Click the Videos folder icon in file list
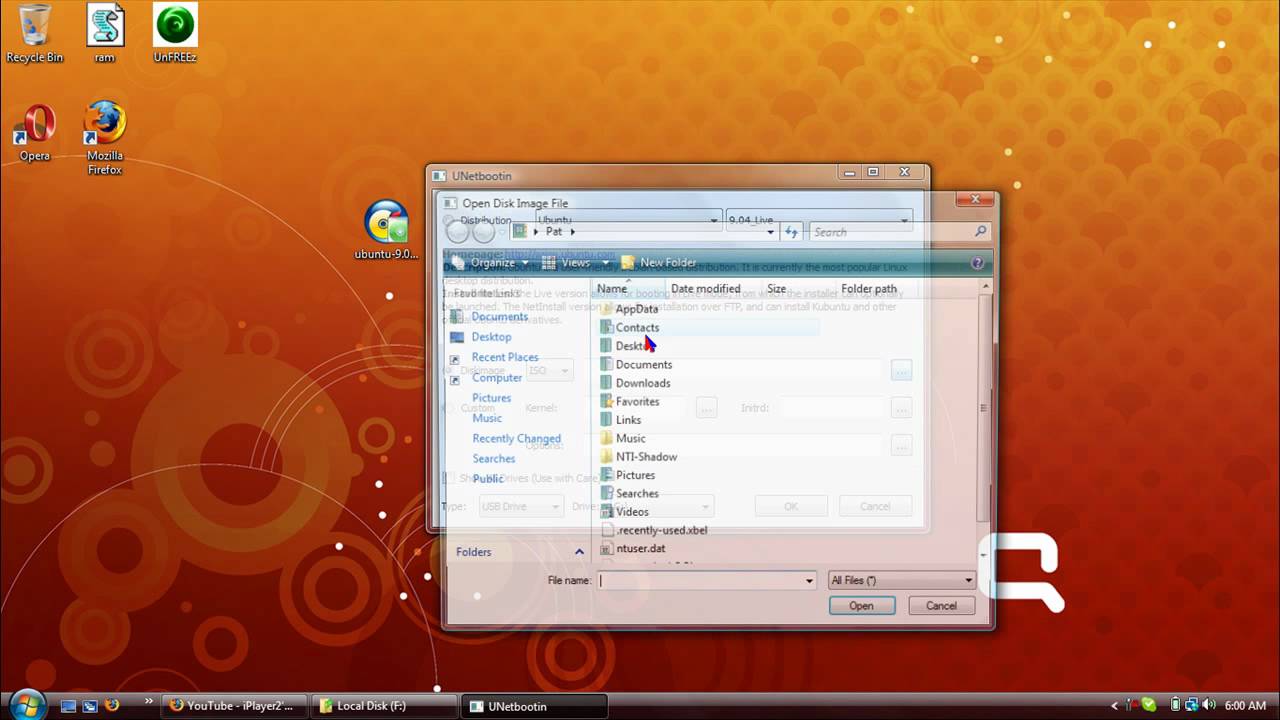Image resolution: width=1280 pixels, height=720 pixels. pos(606,512)
